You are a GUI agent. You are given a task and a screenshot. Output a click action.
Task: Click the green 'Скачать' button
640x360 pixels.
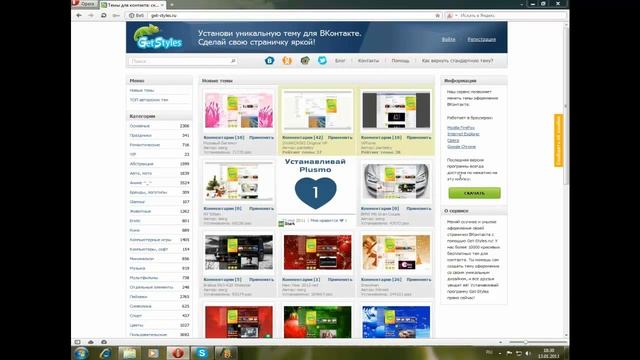click(x=474, y=193)
